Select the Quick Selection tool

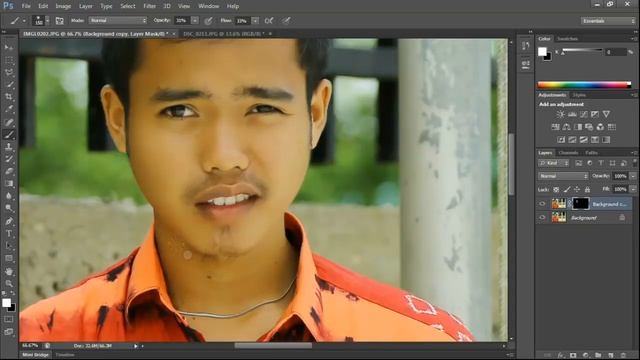point(9,84)
